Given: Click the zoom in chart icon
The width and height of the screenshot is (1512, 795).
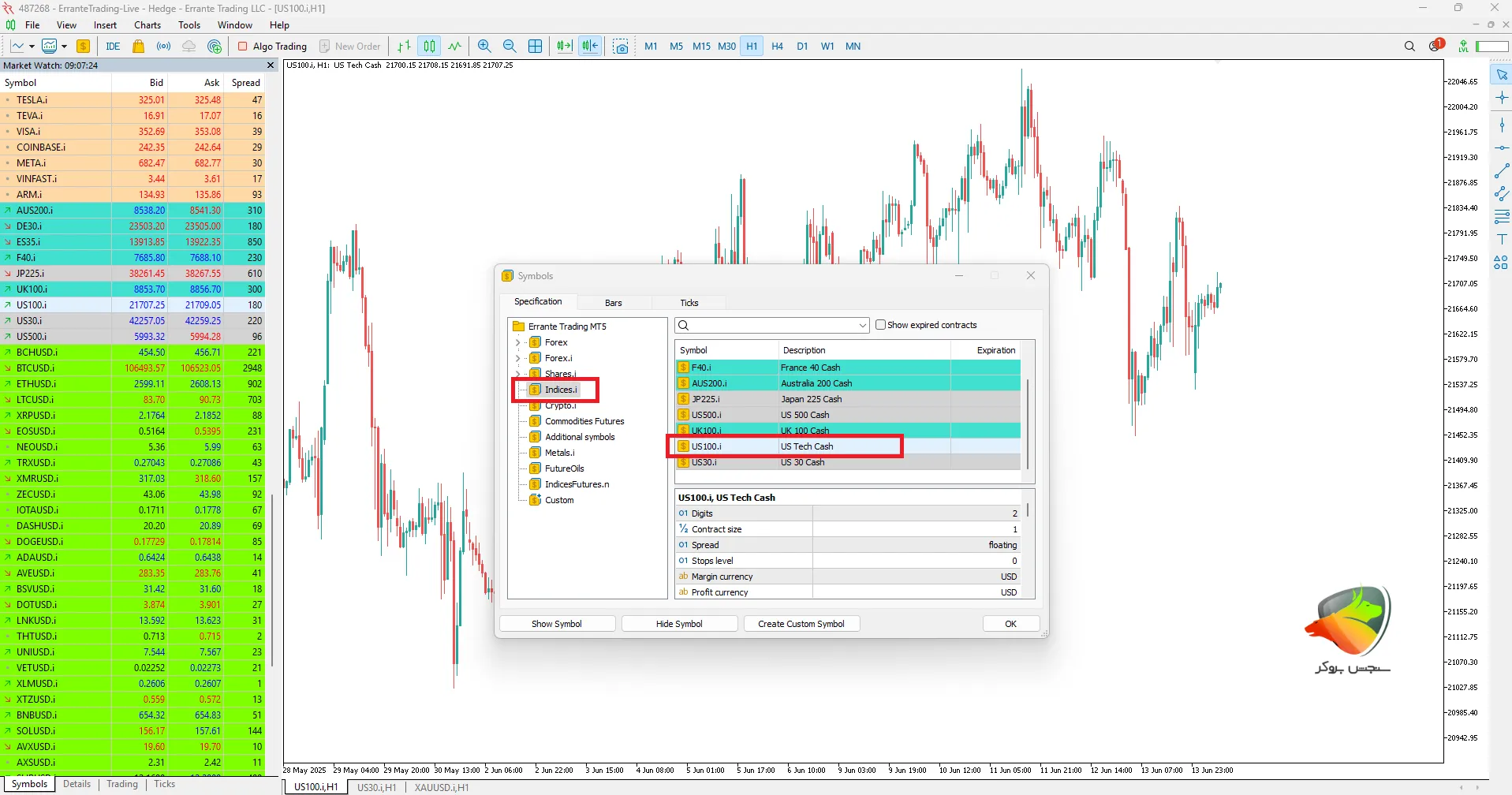Looking at the screenshot, I should coord(484,47).
